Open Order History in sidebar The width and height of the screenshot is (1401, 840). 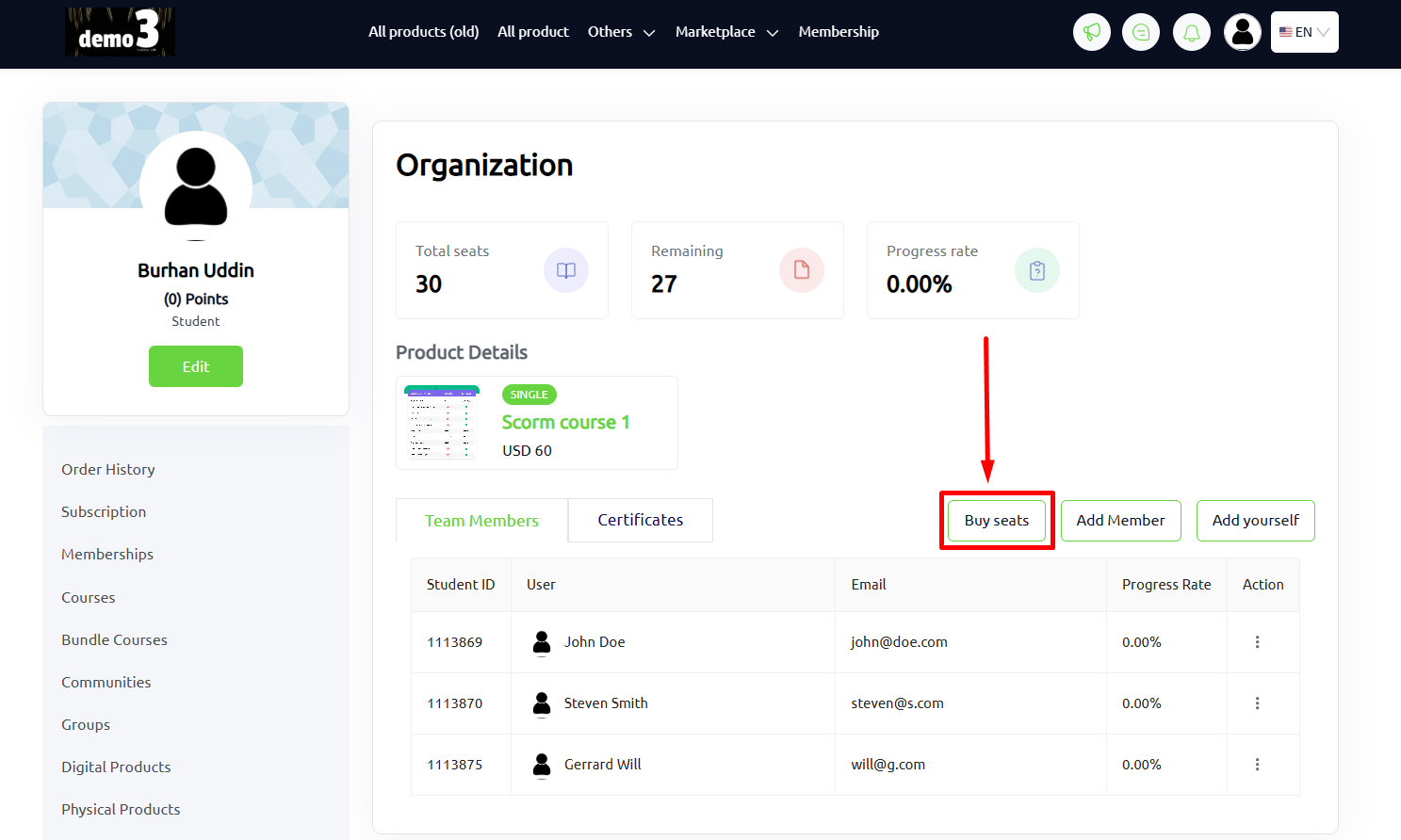[x=108, y=469]
